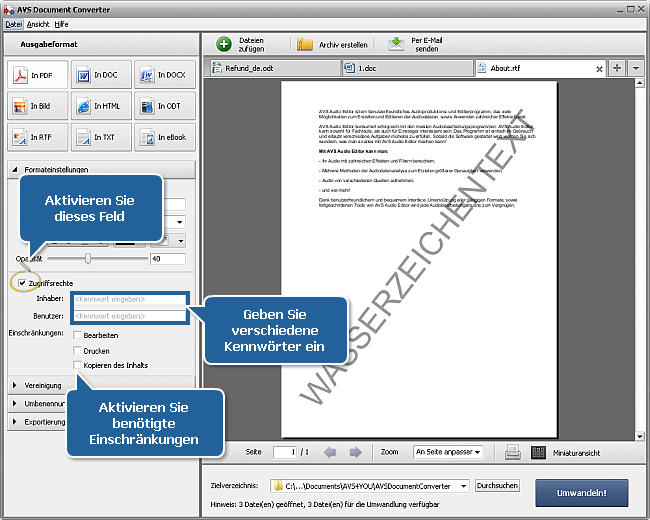
Task: Click the Umwandeln! convert button
Action: (582, 493)
